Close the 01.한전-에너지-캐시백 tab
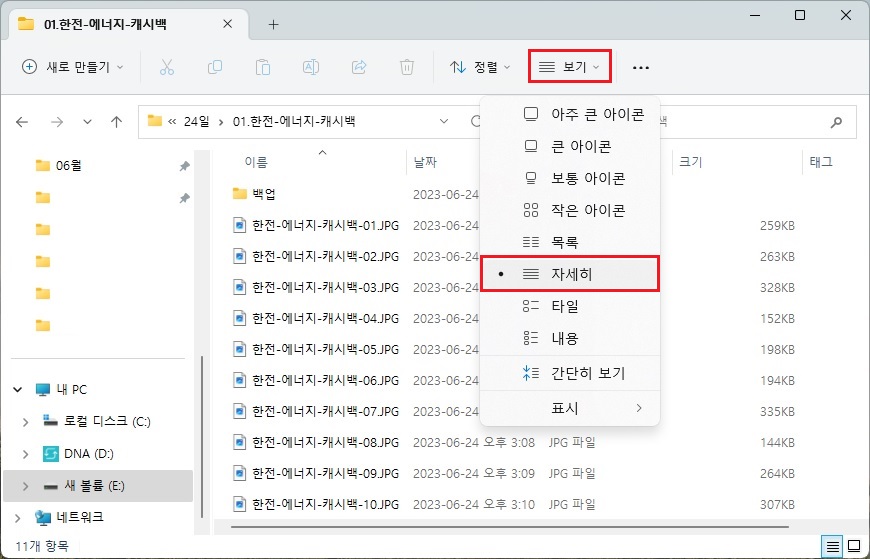 coord(227,24)
